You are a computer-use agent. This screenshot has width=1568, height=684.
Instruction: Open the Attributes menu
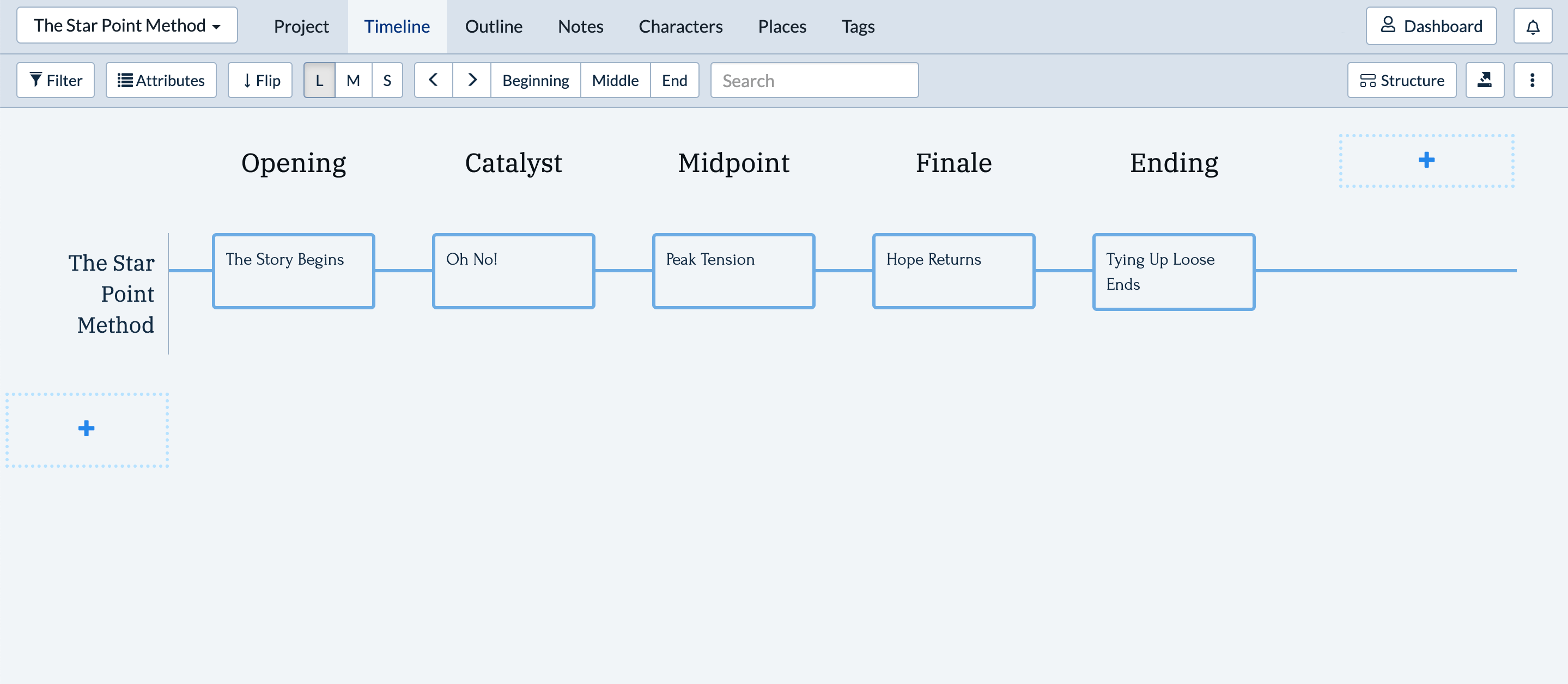pos(161,81)
